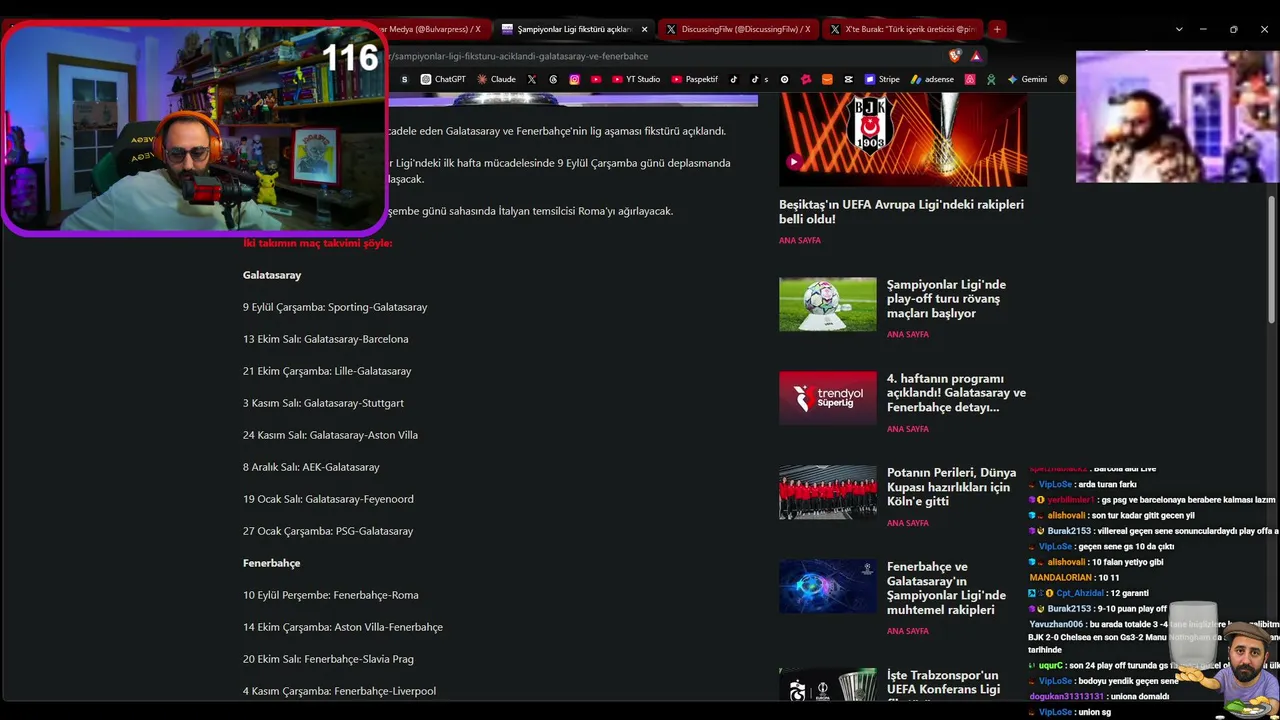This screenshot has height=720, width=1280.
Task: Click ANA SAYFA under the Beşiktaş headline
Action: pos(800,241)
